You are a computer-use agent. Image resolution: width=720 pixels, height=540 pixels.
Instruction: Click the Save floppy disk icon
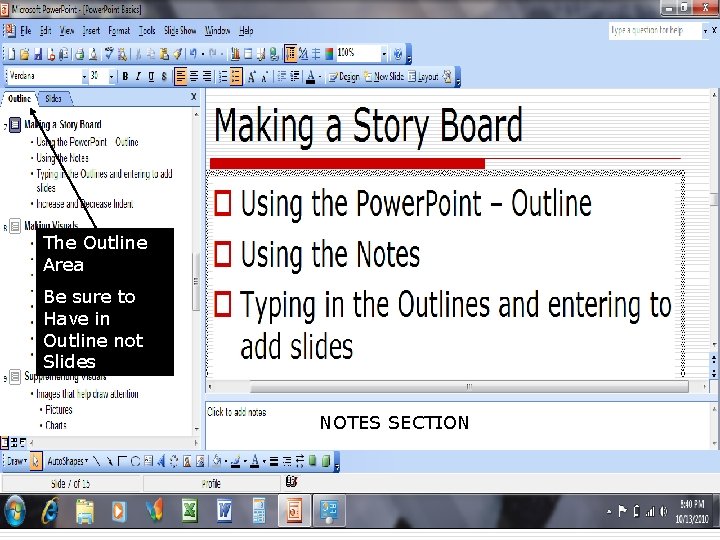tap(38, 54)
